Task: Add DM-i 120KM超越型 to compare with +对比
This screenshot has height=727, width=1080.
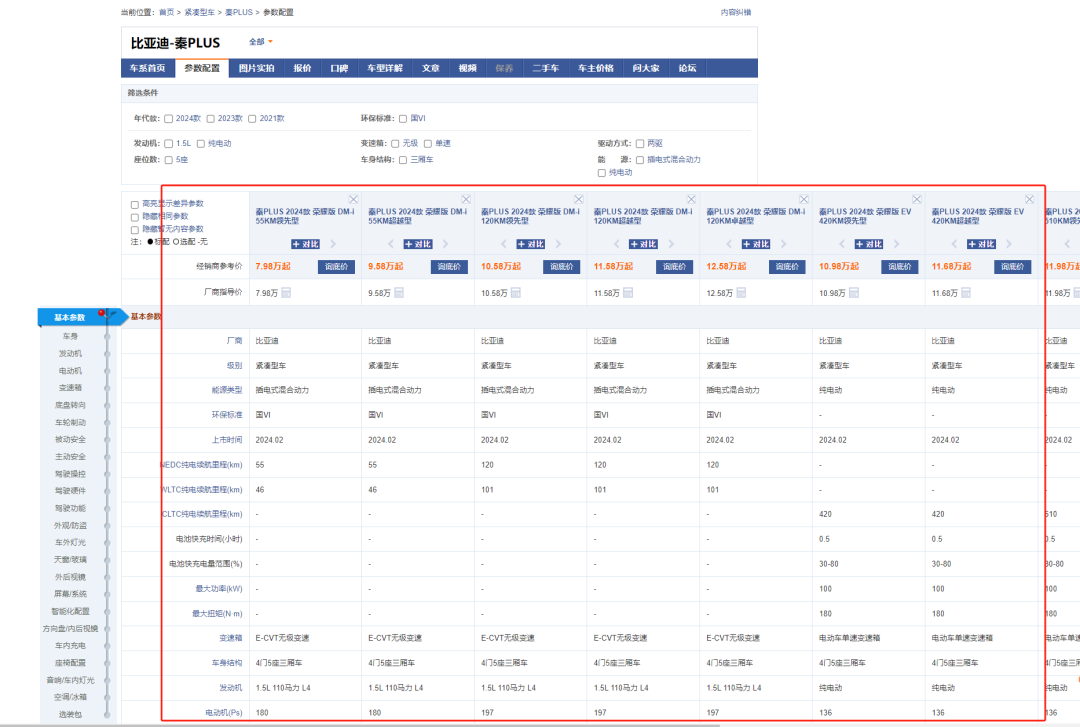Action: click(x=643, y=244)
